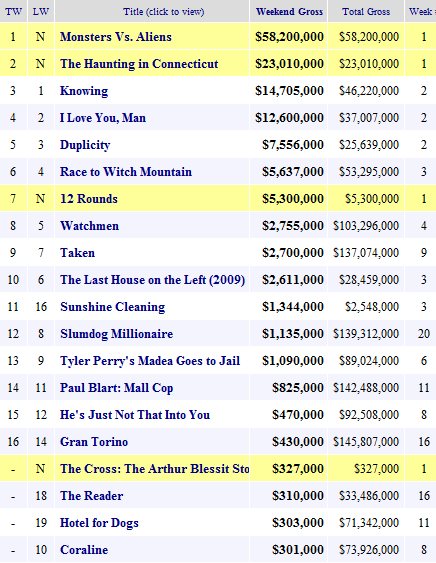
Task: Open the Coraline title link
Action: coord(84,550)
